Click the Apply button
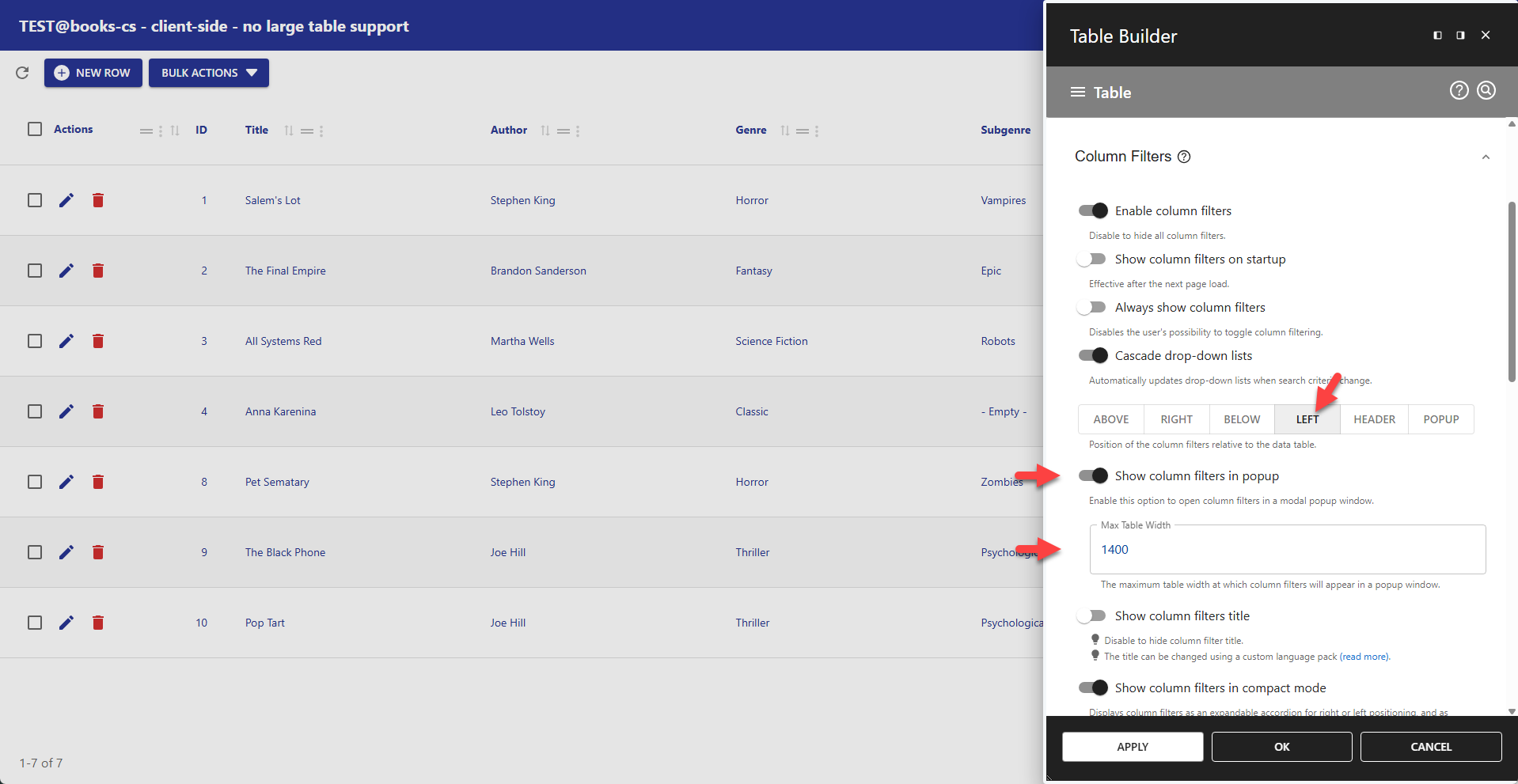 tap(1133, 747)
